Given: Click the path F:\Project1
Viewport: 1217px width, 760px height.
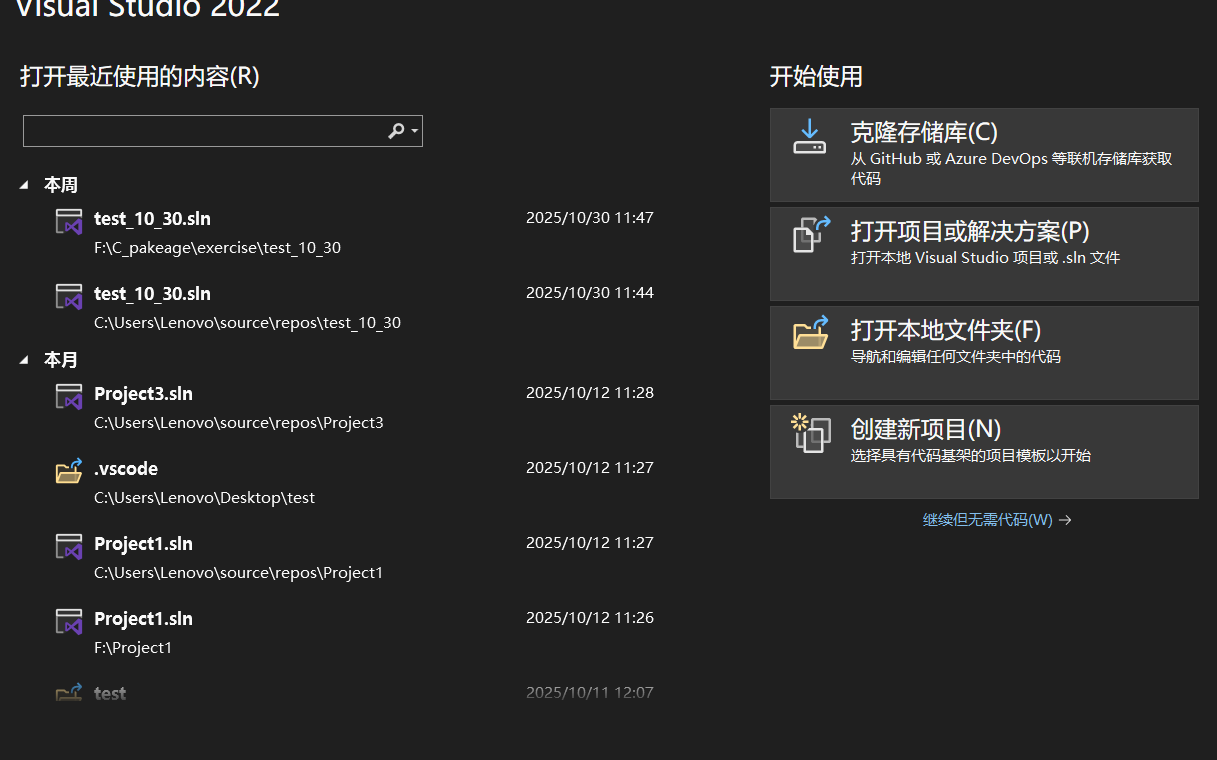Looking at the screenshot, I should (x=133, y=648).
